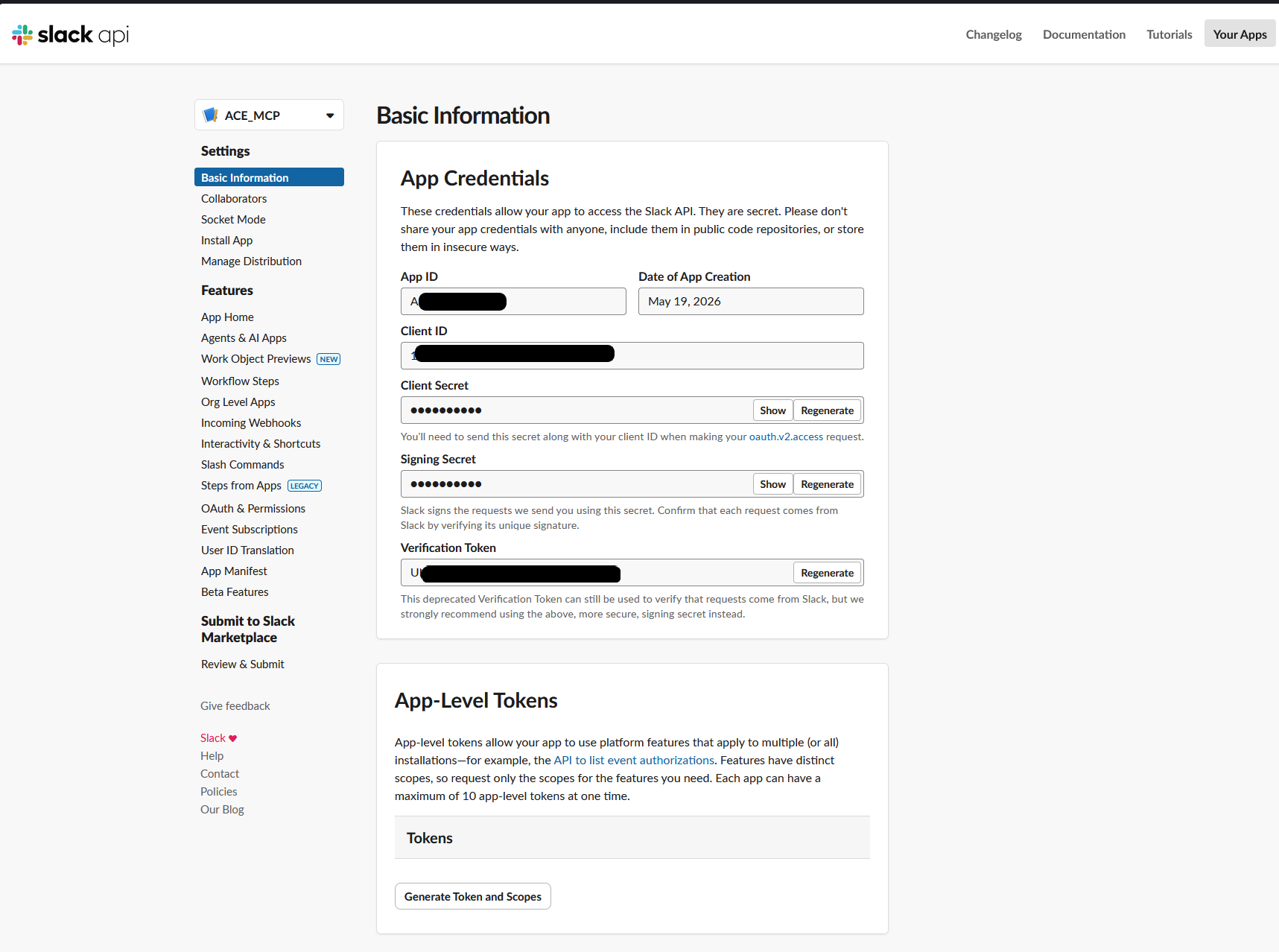Open Slash Commands settings
The height and width of the screenshot is (952, 1279).
[243, 464]
